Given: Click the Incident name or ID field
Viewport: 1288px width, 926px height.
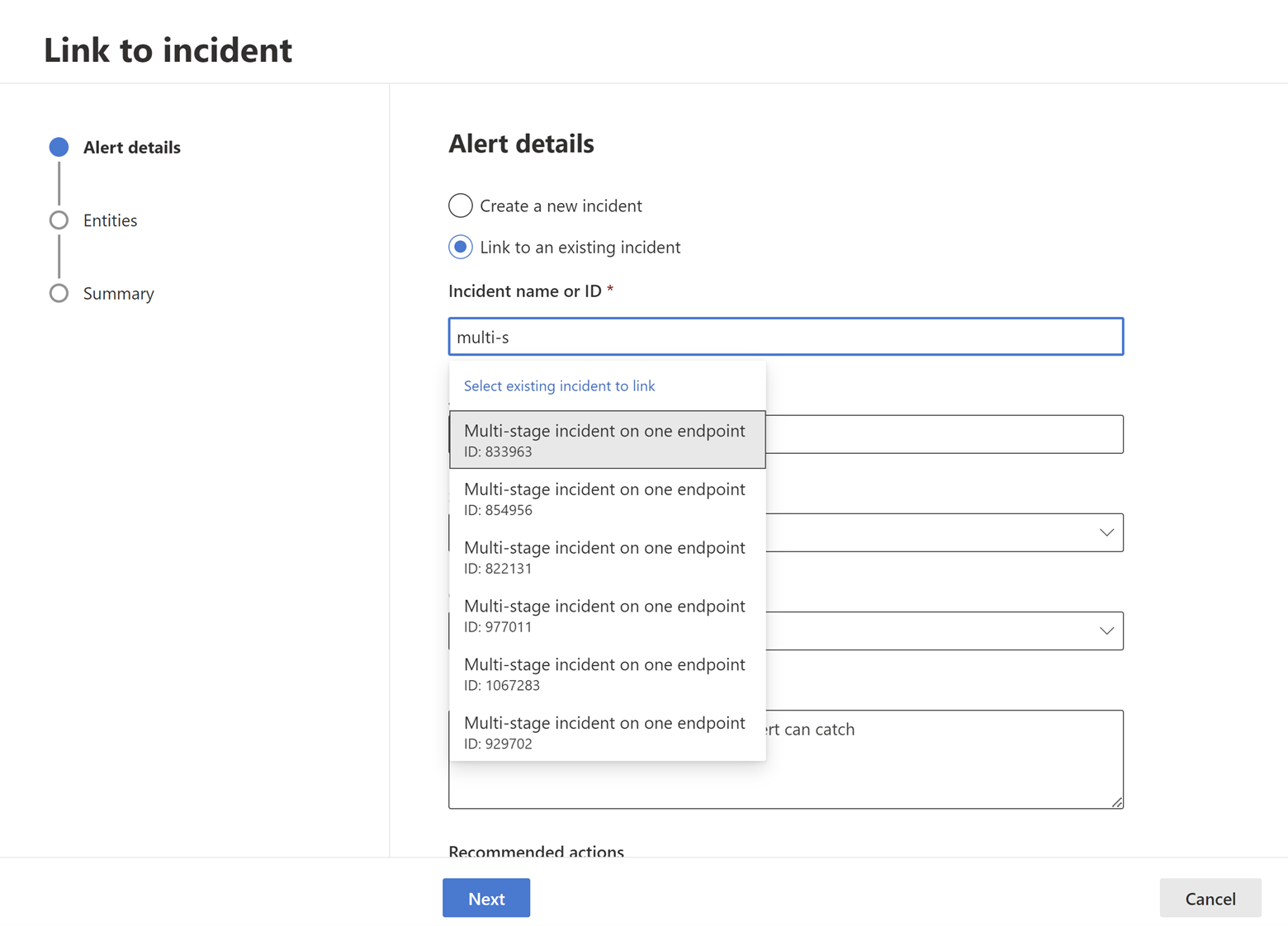Looking at the screenshot, I should [x=785, y=337].
